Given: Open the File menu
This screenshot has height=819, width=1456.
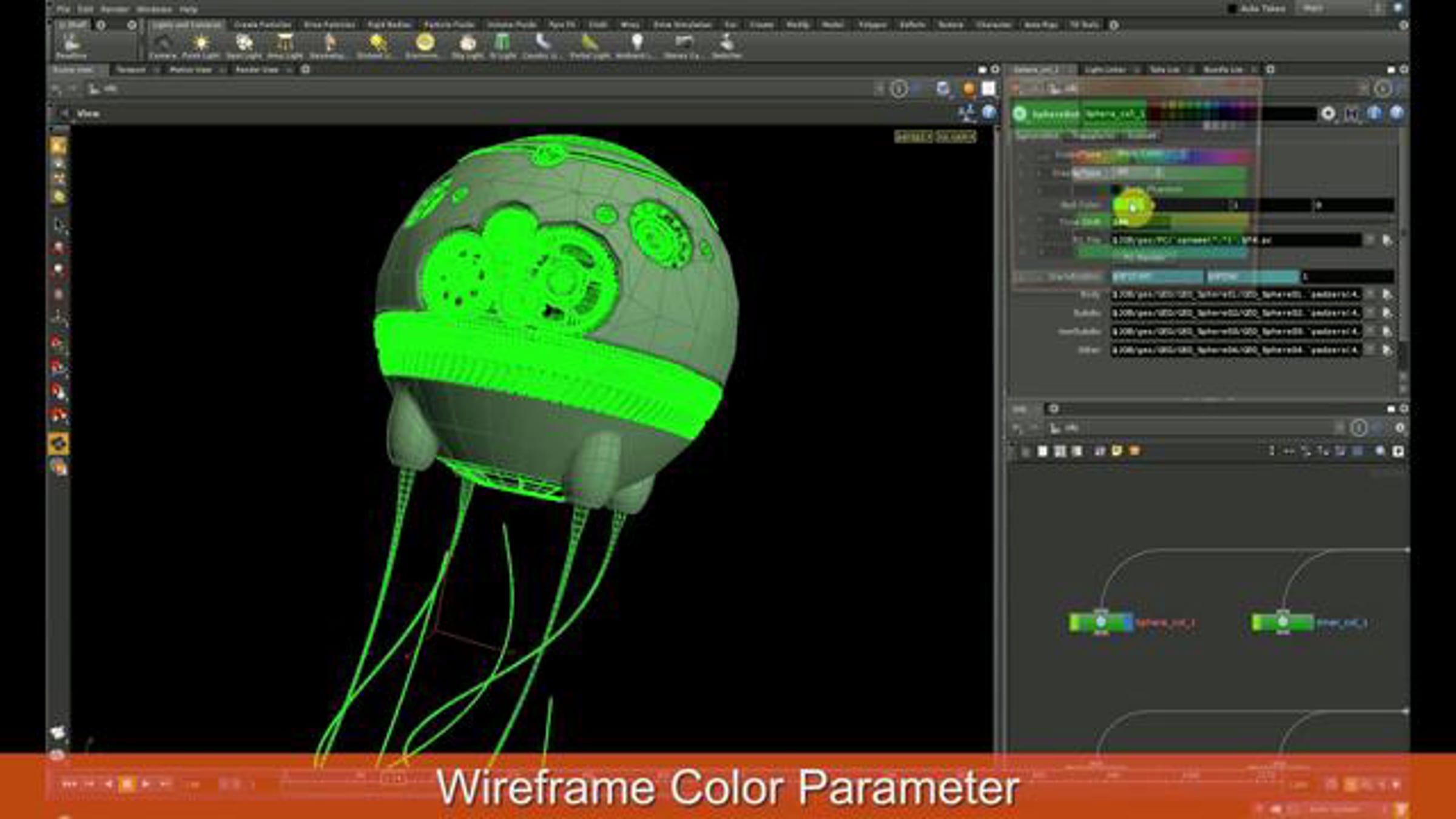Looking at the screenshot, I should pyautogui.click(x=63, y=9).
